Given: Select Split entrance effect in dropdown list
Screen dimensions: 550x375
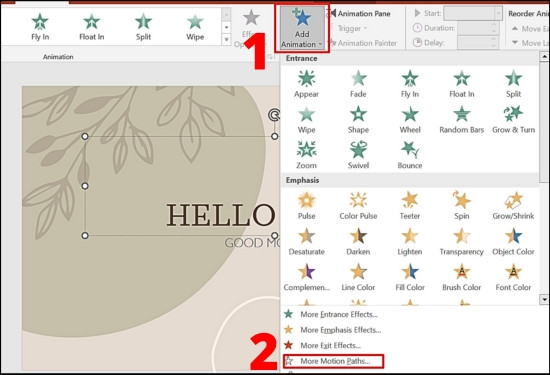Looking at the screenshot, I should coord(514,84).
